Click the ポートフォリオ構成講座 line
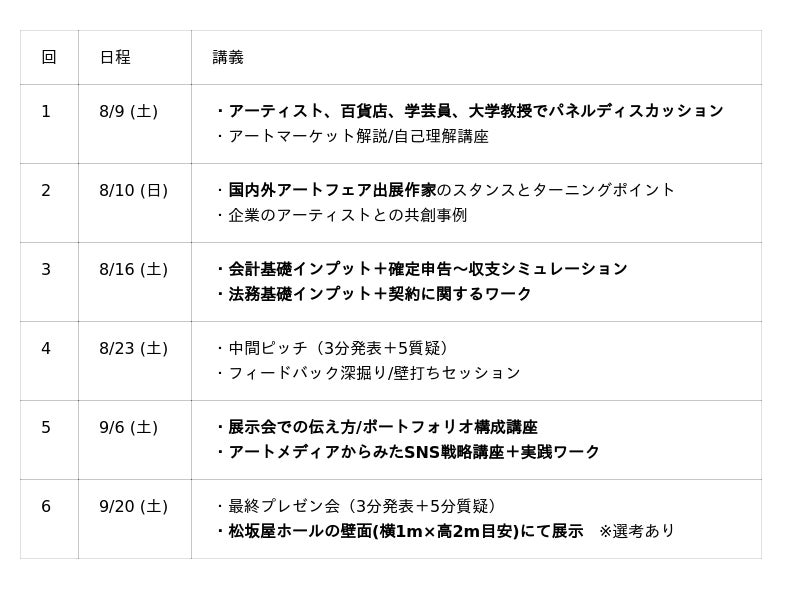The image size is (800, 589). pyautogui.click(x=377, y=427)
